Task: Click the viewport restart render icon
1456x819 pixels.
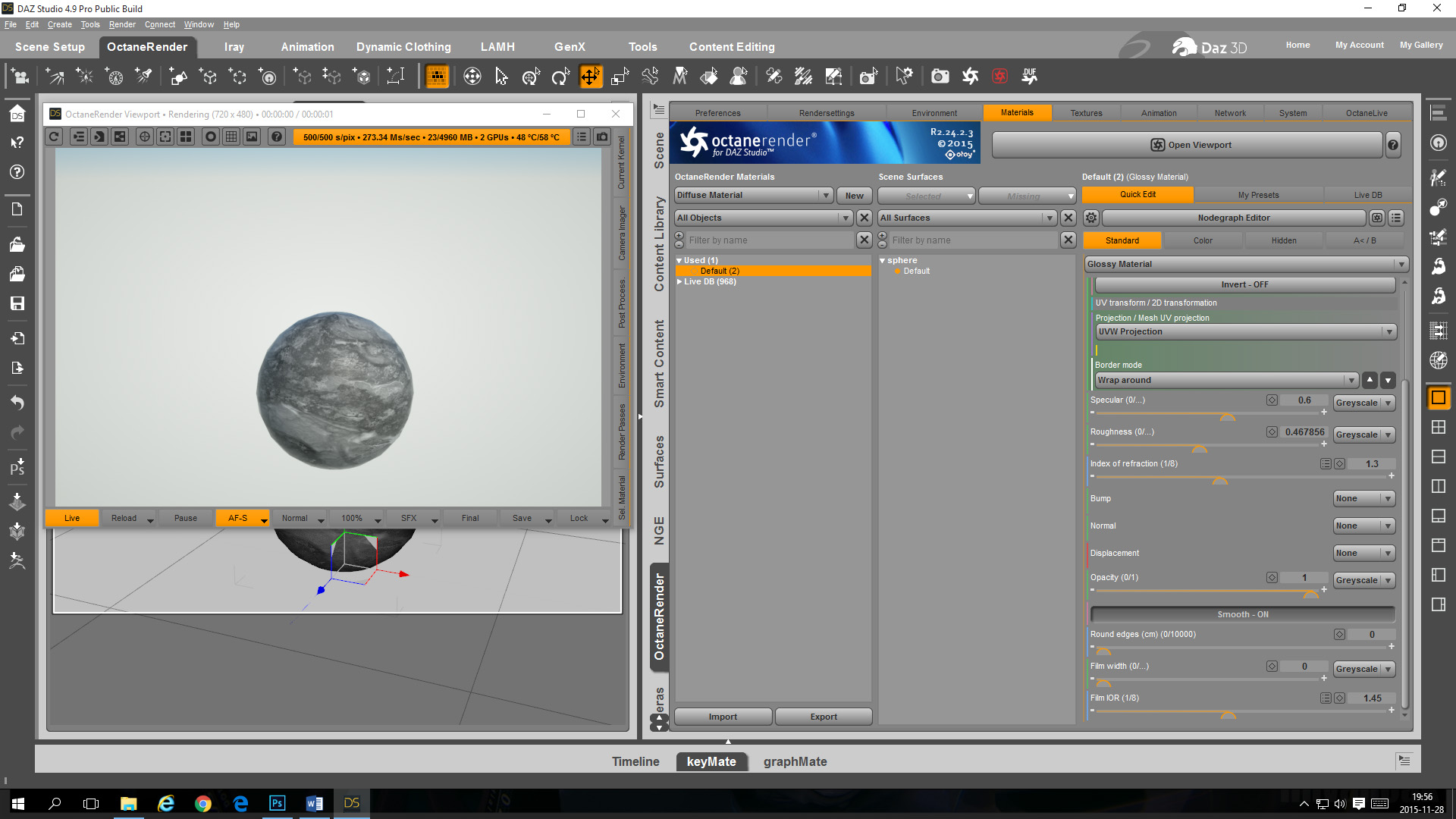Action: coord(54,136)
